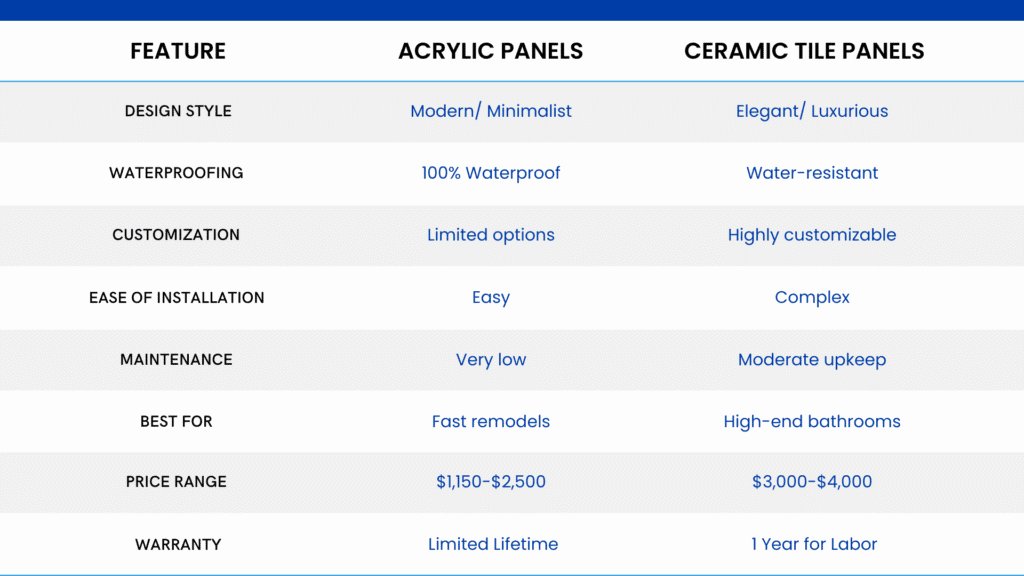The image size is (1024, 576).
Task: Click the WARRANTY row label
Action: 177,544
